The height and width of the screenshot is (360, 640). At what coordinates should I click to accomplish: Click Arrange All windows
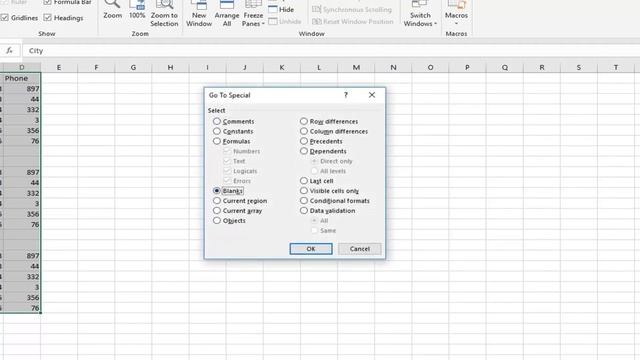click(x=227, y=14)
